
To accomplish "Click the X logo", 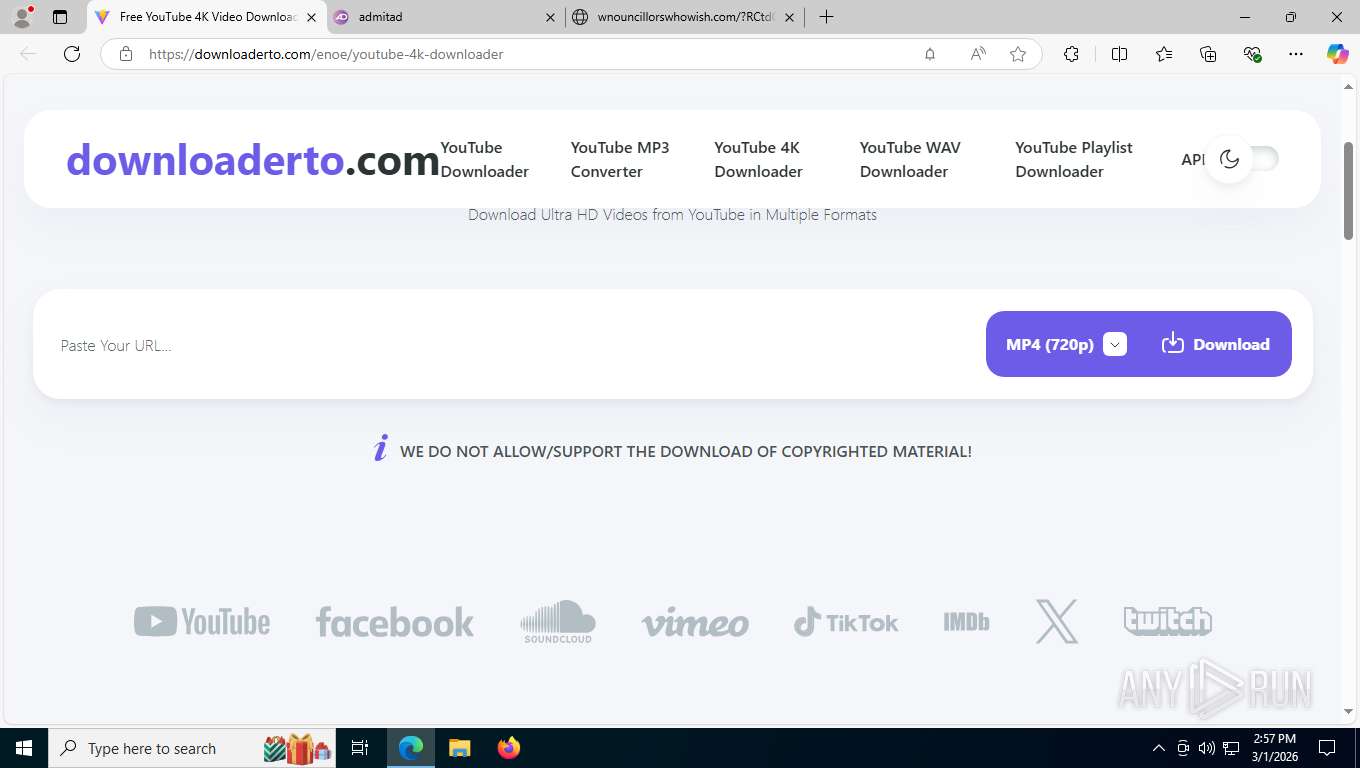I will pos(1057,621).
